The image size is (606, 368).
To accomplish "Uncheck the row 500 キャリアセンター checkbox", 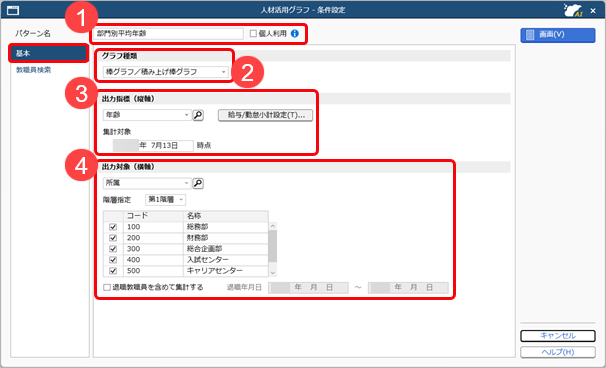I will point(113,271).
